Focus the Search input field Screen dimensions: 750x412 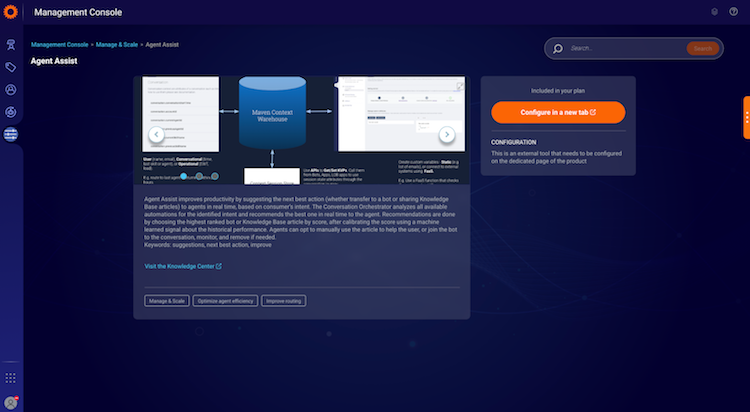tap(627, 48)
